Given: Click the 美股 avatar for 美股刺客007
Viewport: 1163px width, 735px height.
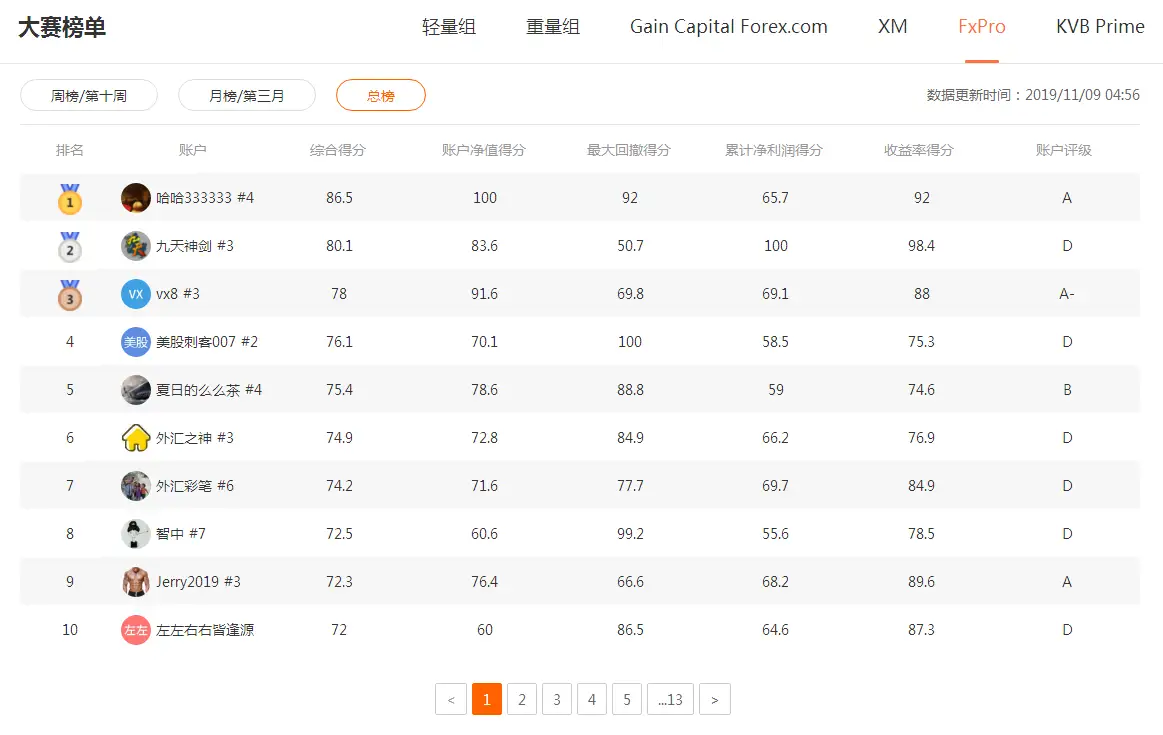Looking at the screenshot, I should click(x=136, y=342).
